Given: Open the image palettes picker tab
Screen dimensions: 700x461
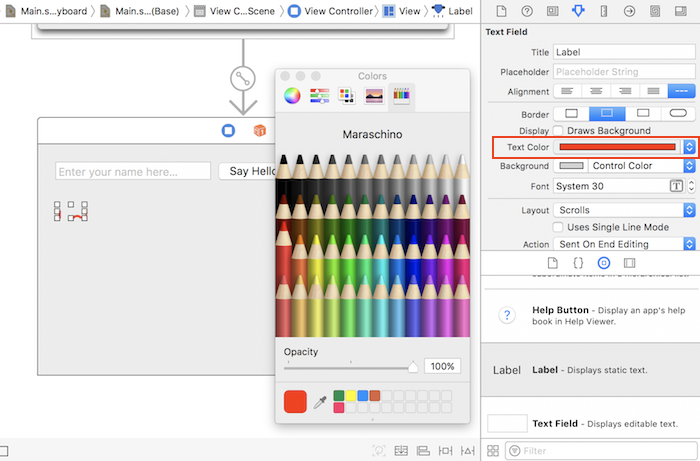Looking at the screenshot, I should click(374, 96).
